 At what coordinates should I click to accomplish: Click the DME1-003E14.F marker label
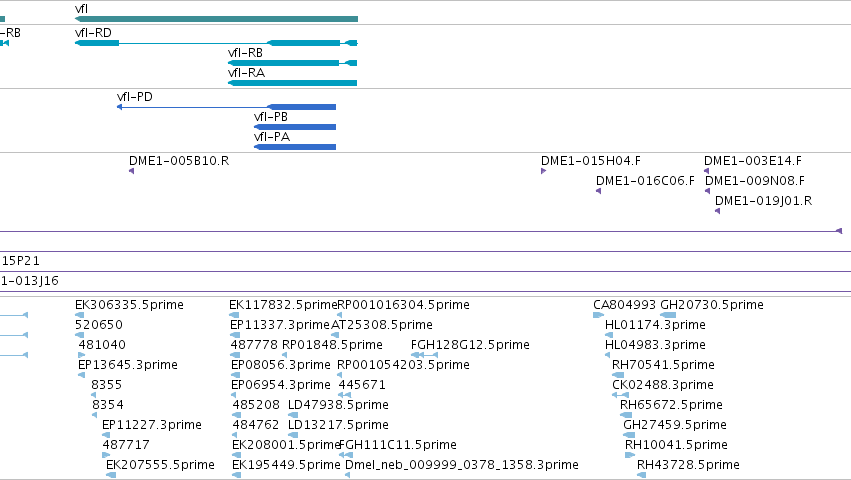point(753,161)
